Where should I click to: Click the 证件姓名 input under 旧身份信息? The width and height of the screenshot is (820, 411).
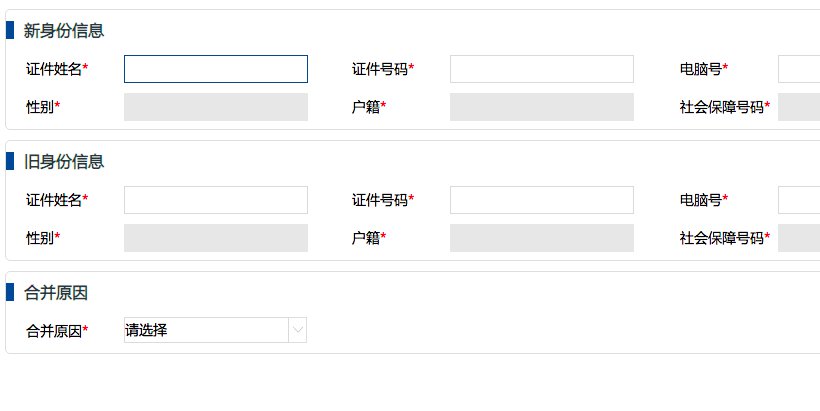click(215, 200)
